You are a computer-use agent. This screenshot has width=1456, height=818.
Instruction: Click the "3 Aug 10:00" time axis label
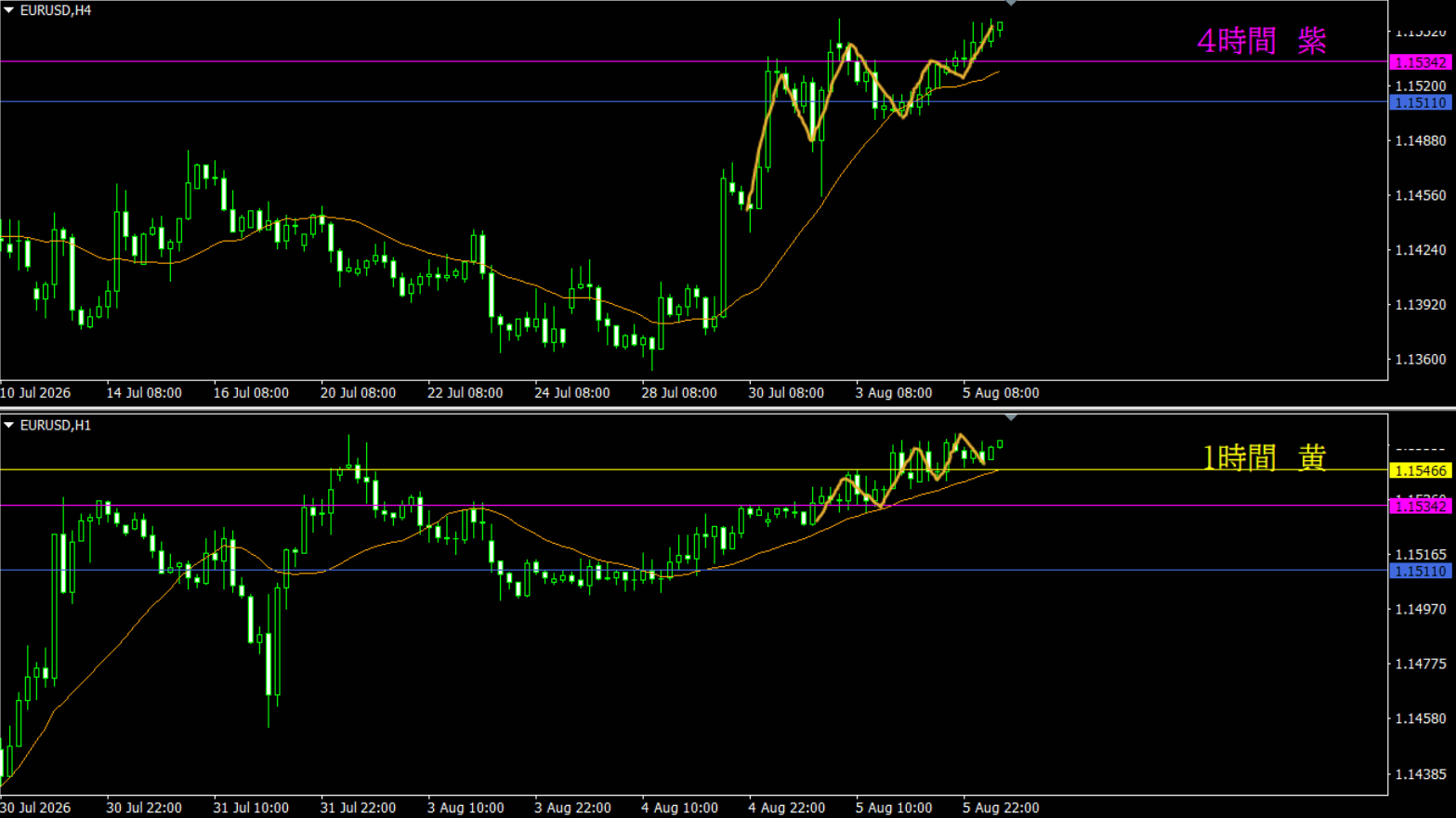[x=466, y=808]
